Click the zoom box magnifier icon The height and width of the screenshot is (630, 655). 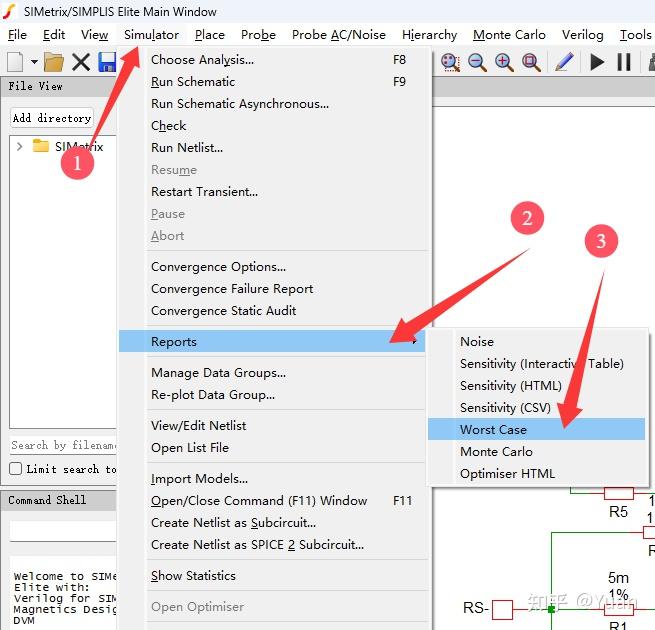[531, 63]
